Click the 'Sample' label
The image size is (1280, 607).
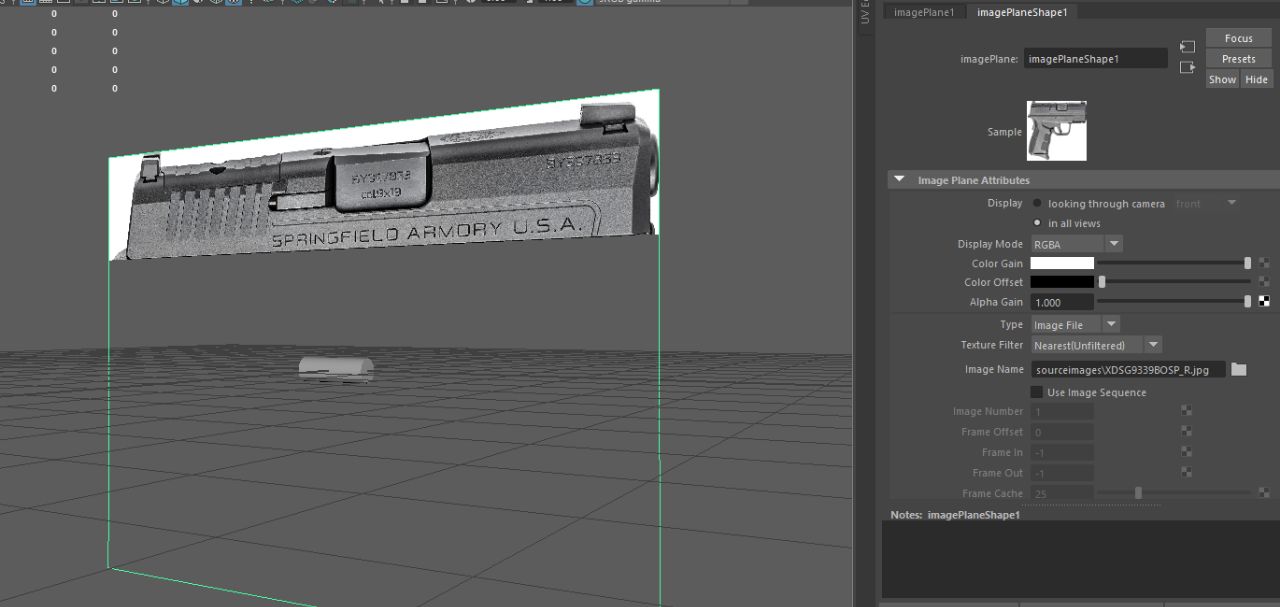tap(1004, 132)
